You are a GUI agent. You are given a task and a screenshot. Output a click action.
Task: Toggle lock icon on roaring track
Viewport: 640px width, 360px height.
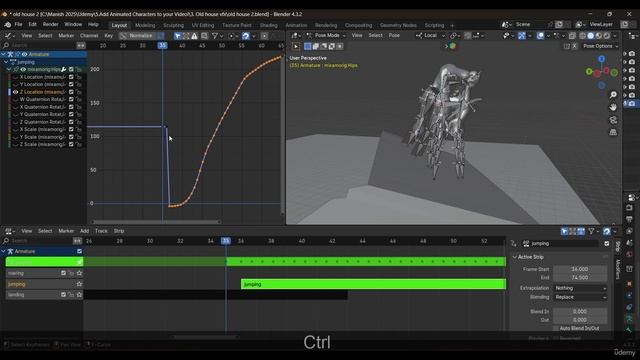(71, 273)
